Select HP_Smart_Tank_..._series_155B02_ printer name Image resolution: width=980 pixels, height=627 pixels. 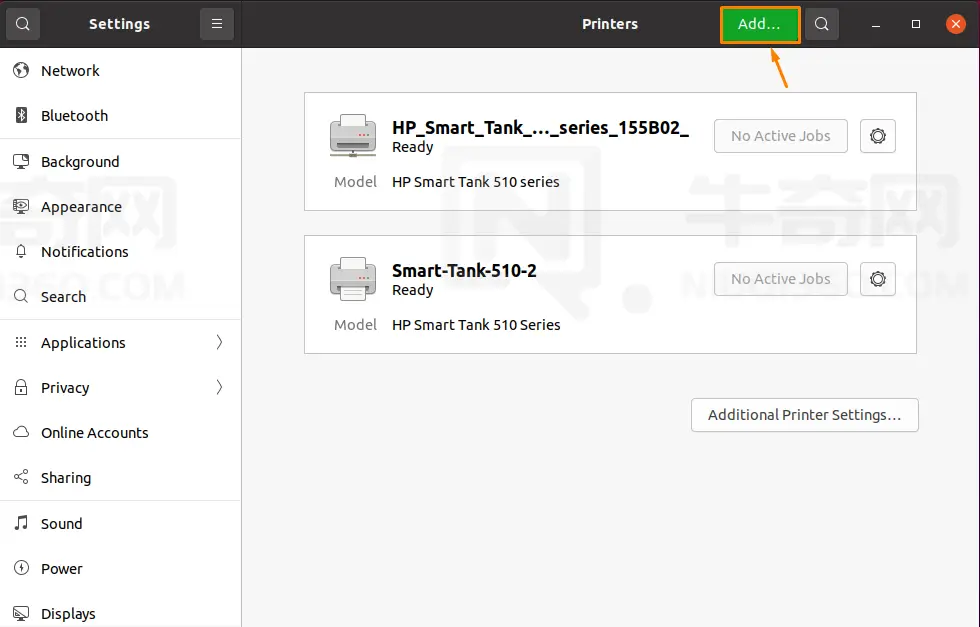540,128
